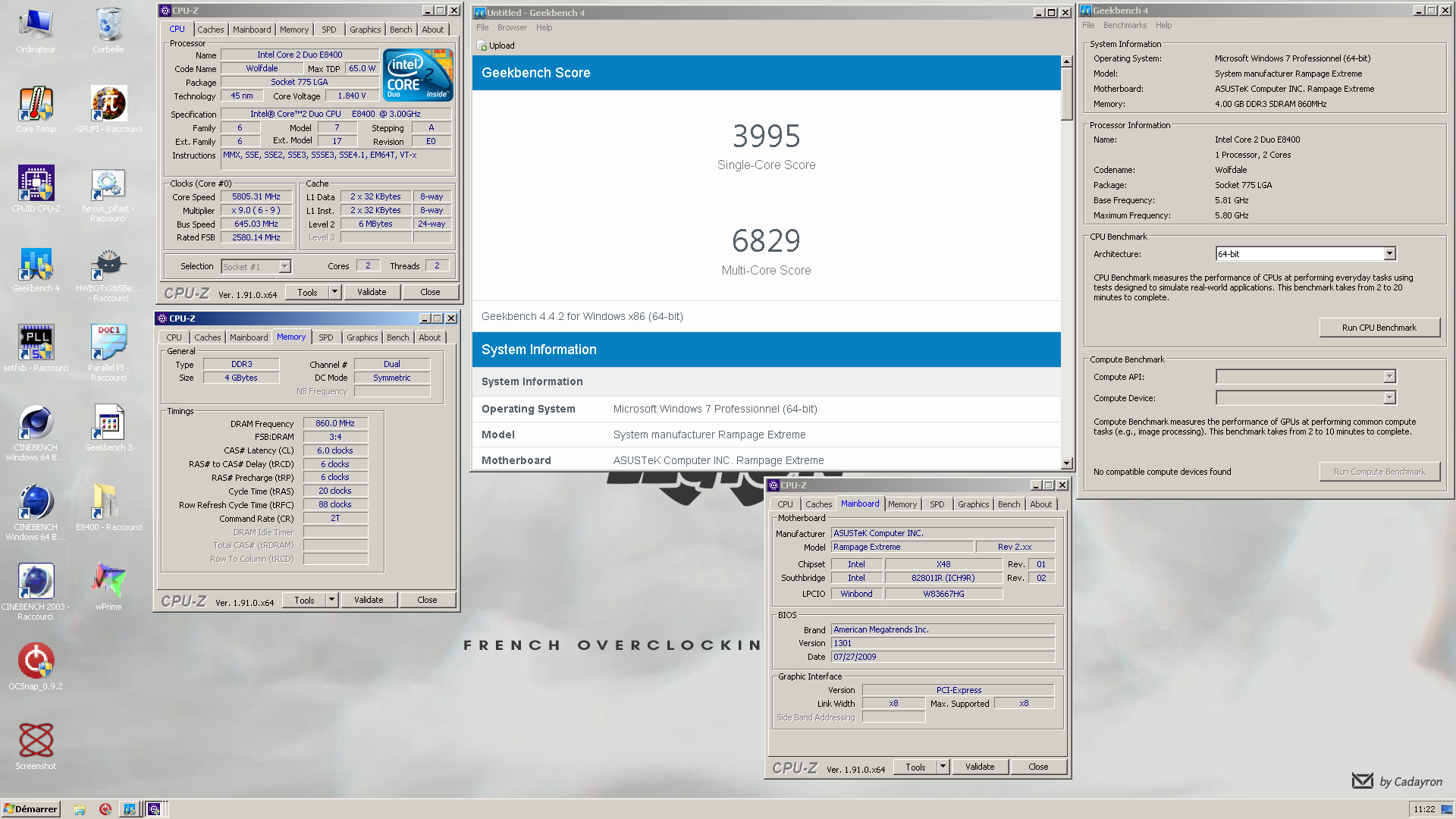Click OCSnap icon in the taskbar
The image size is (1456, 819).
[x=105, y=809]
